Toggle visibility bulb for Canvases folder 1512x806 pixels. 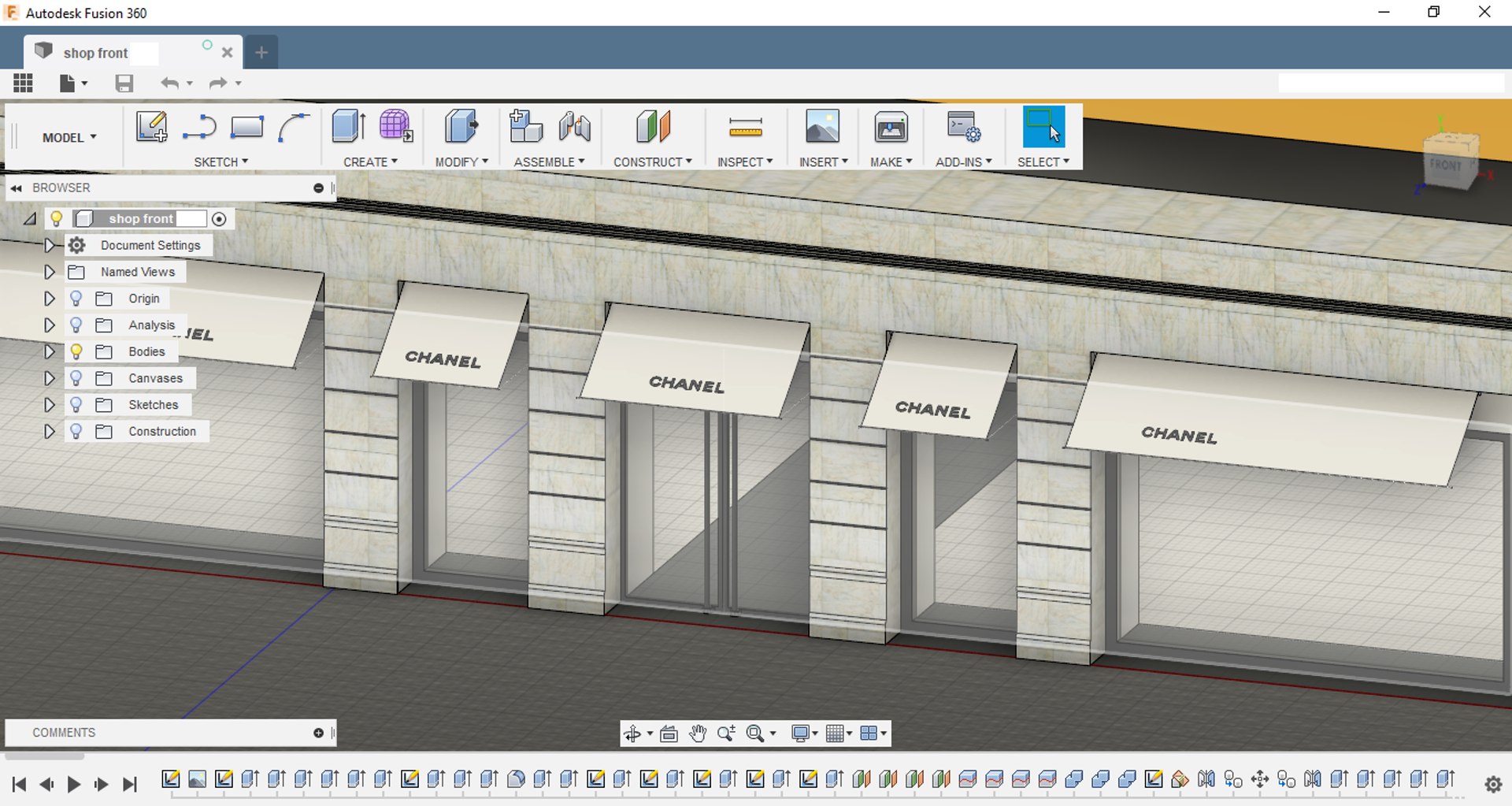click(x=76, y=378)
